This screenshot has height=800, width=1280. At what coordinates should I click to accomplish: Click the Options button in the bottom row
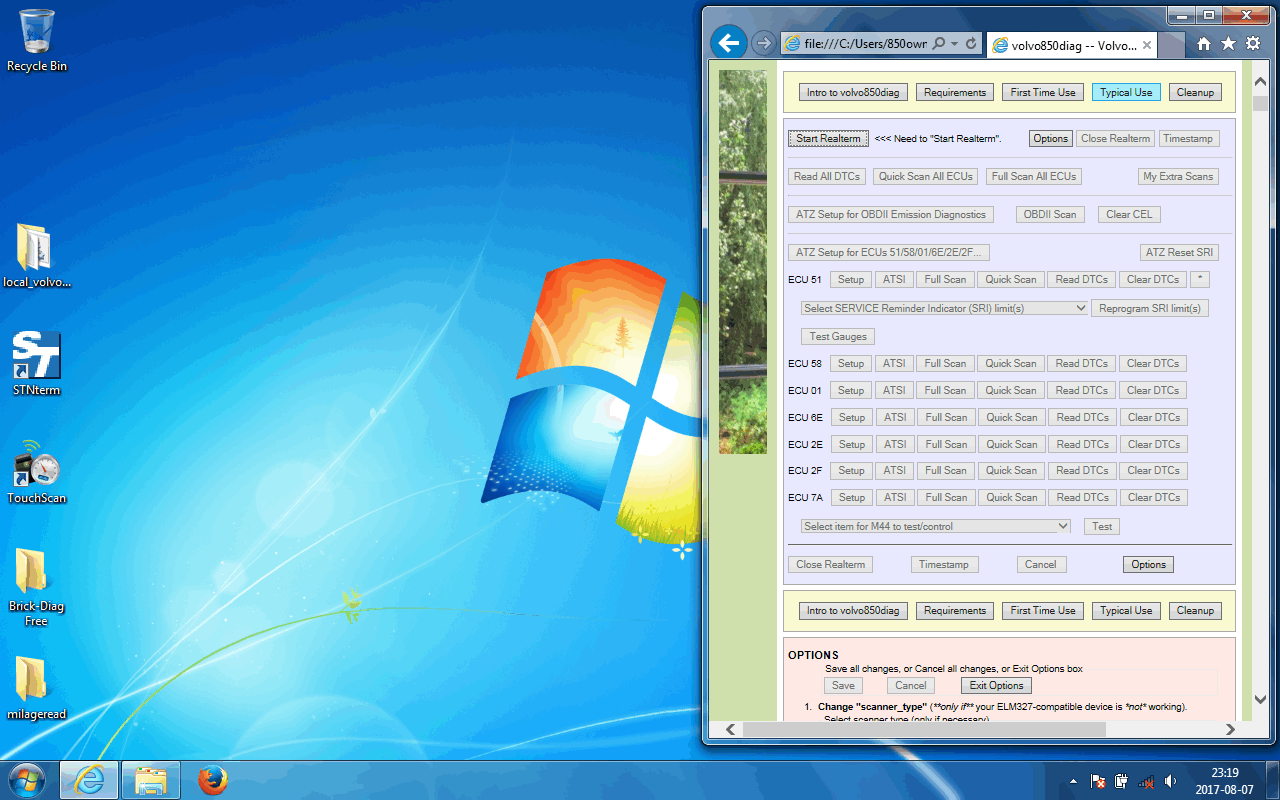(x=1148, y=564)
